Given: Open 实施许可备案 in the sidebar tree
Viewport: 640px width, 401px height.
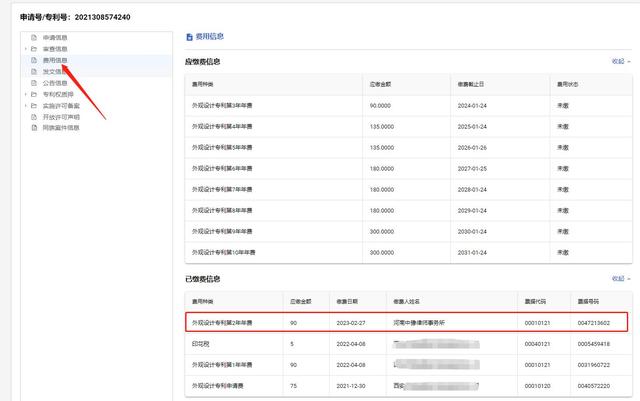Looking at the screenshot, I should 61,106.
